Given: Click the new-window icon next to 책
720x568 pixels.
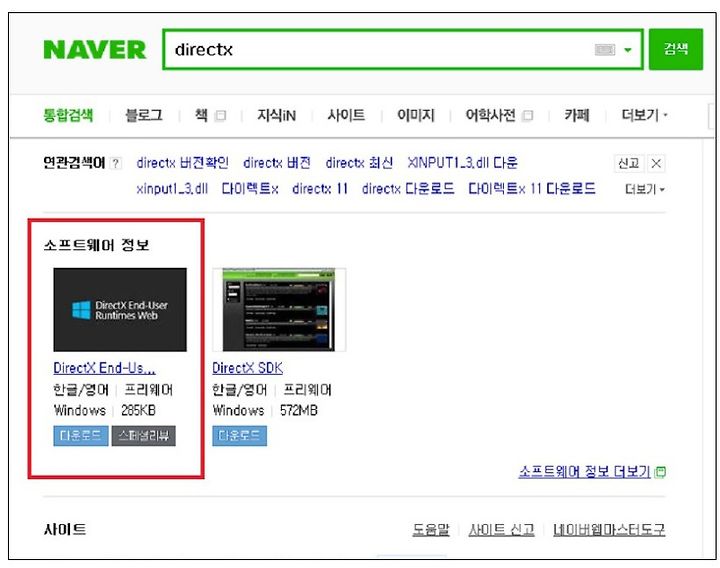Looking at the screenshot, I should 221,115.
